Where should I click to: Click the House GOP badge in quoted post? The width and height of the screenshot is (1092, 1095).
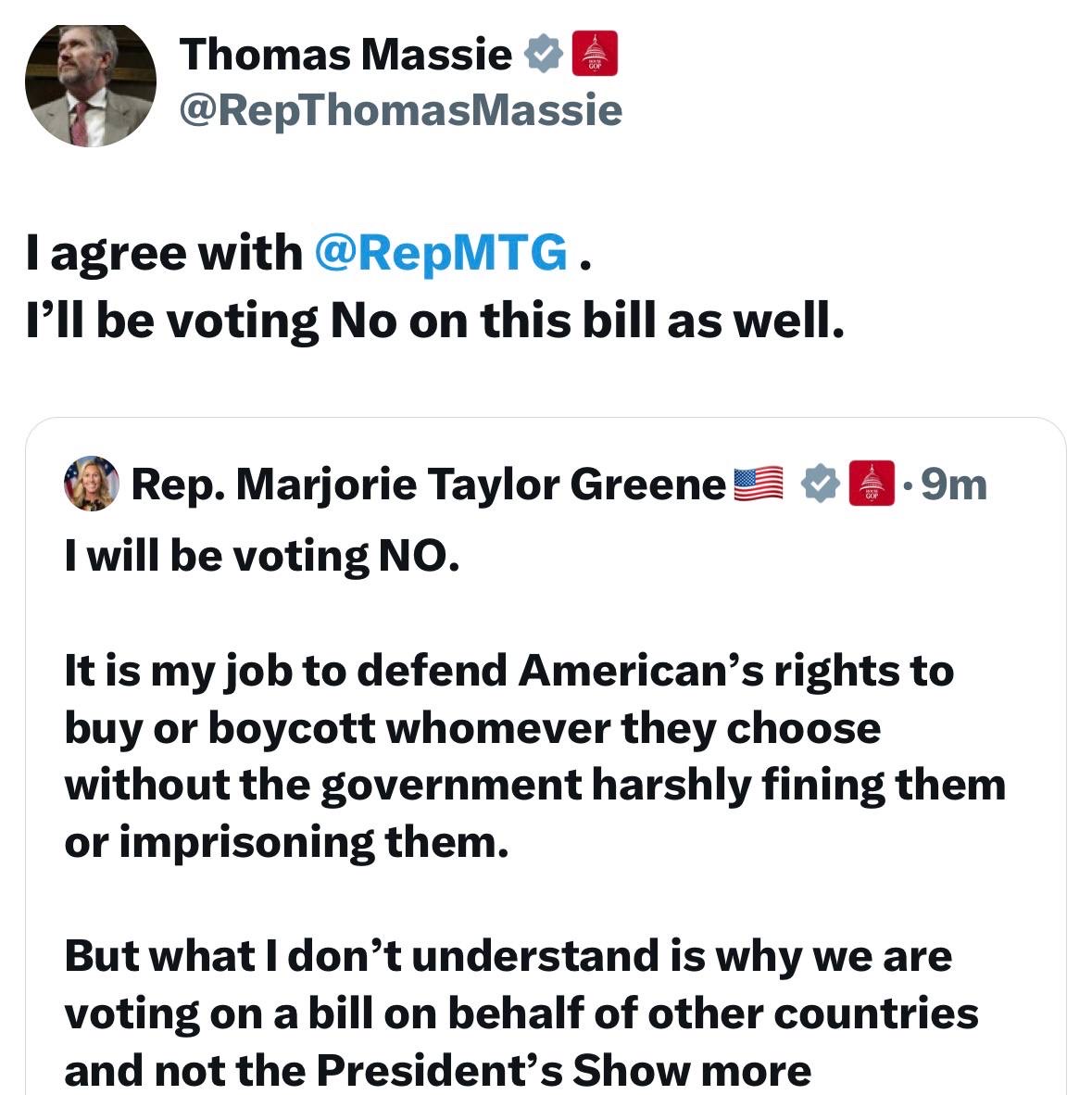[872, 484]
